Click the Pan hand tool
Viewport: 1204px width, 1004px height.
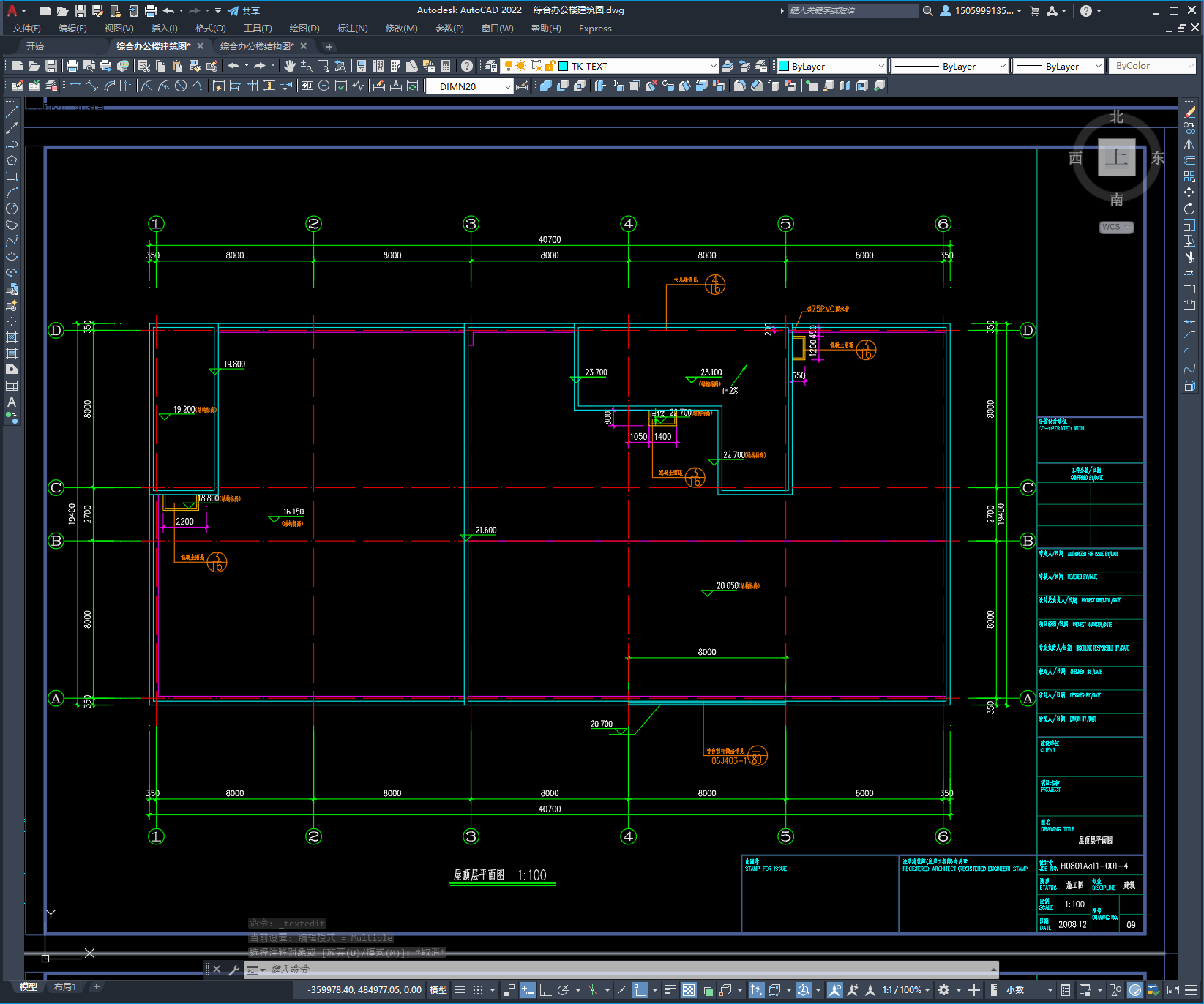(x=290, y=66)
